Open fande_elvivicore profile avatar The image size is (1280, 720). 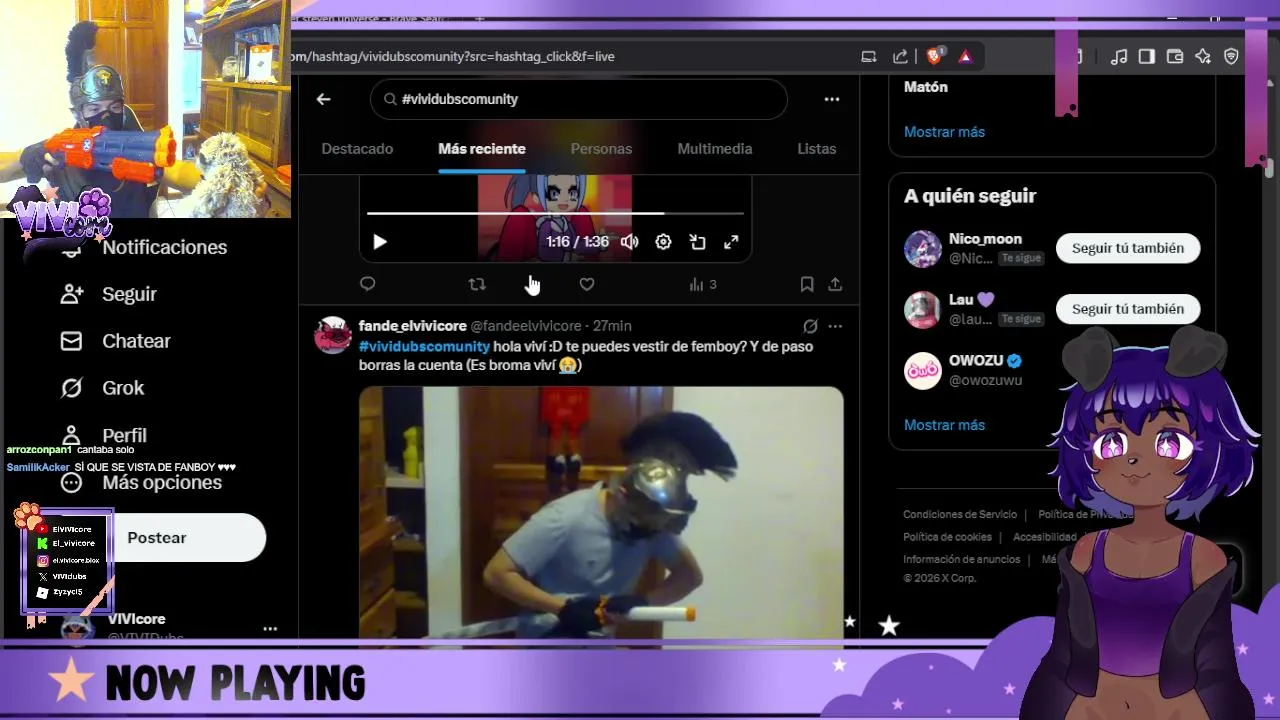(333, 335)
